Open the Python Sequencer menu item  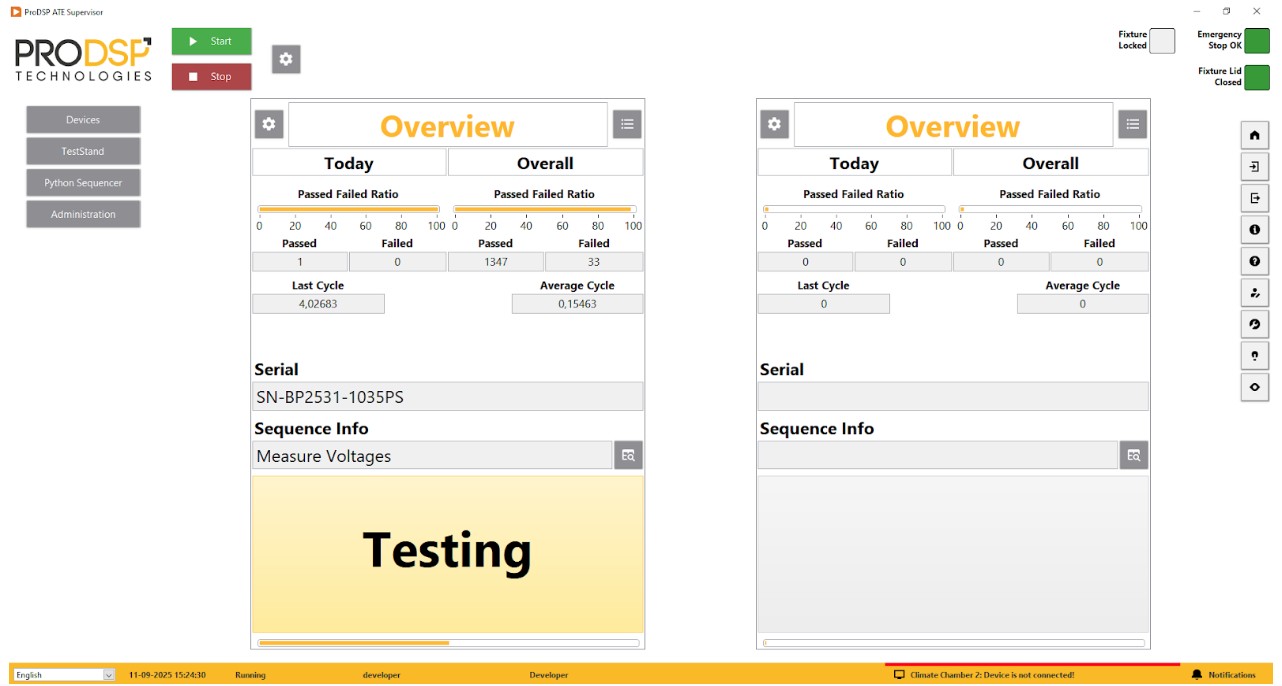(83, 183)
